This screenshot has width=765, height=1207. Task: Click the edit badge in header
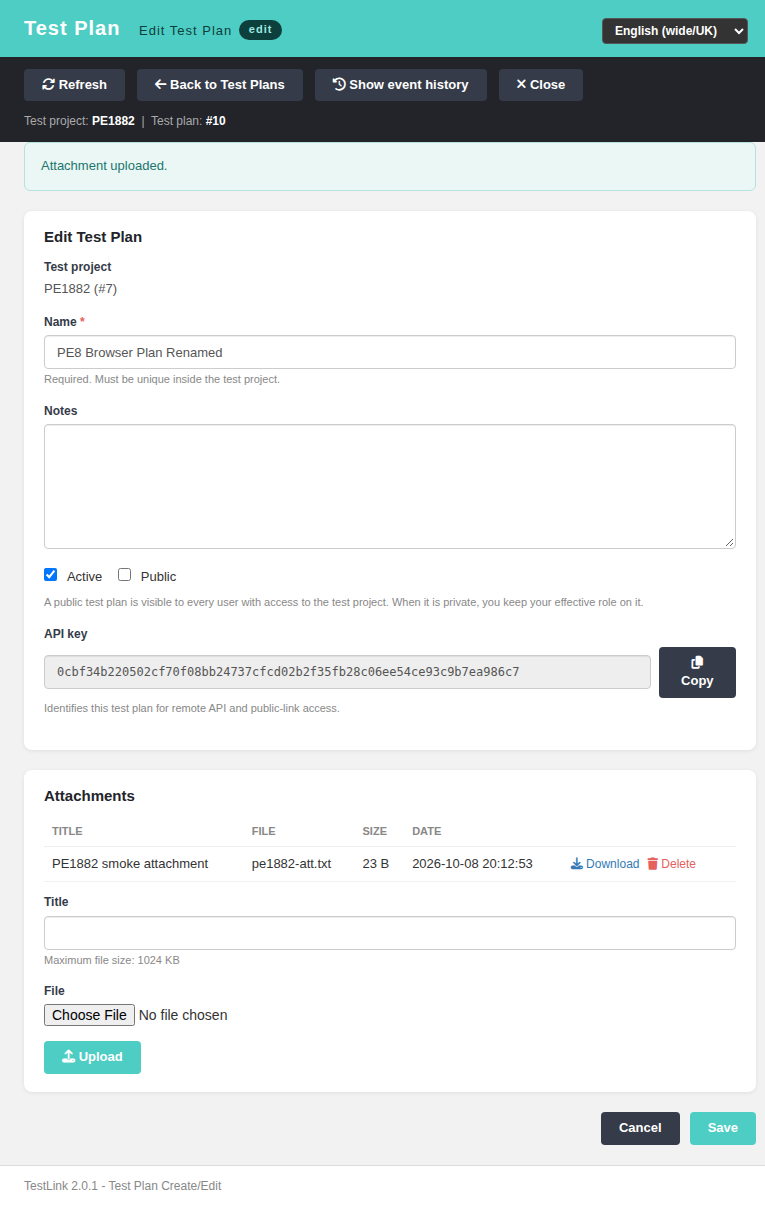coord(260,30)
